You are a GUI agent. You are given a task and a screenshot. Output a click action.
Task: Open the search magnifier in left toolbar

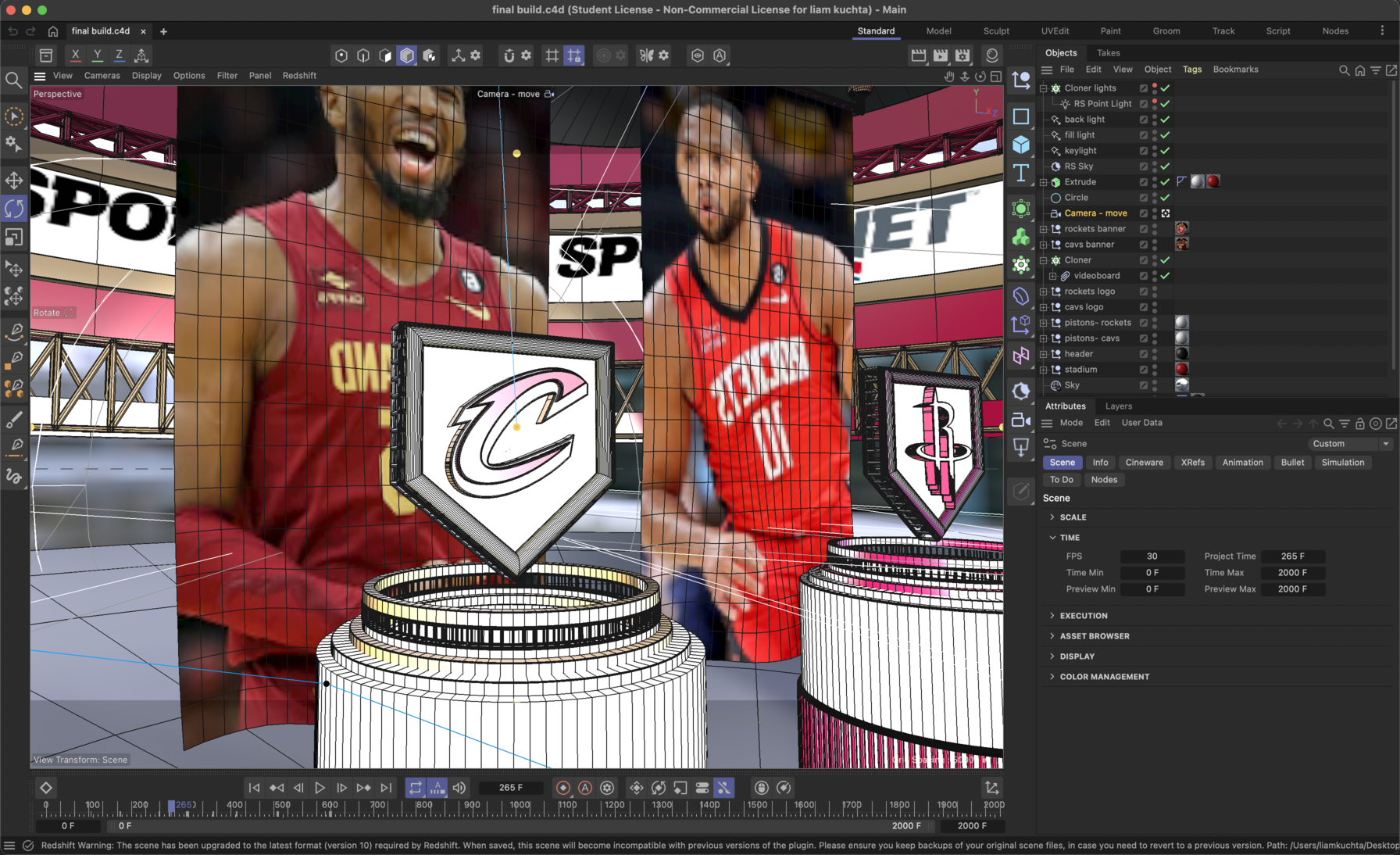pos(13,80)
